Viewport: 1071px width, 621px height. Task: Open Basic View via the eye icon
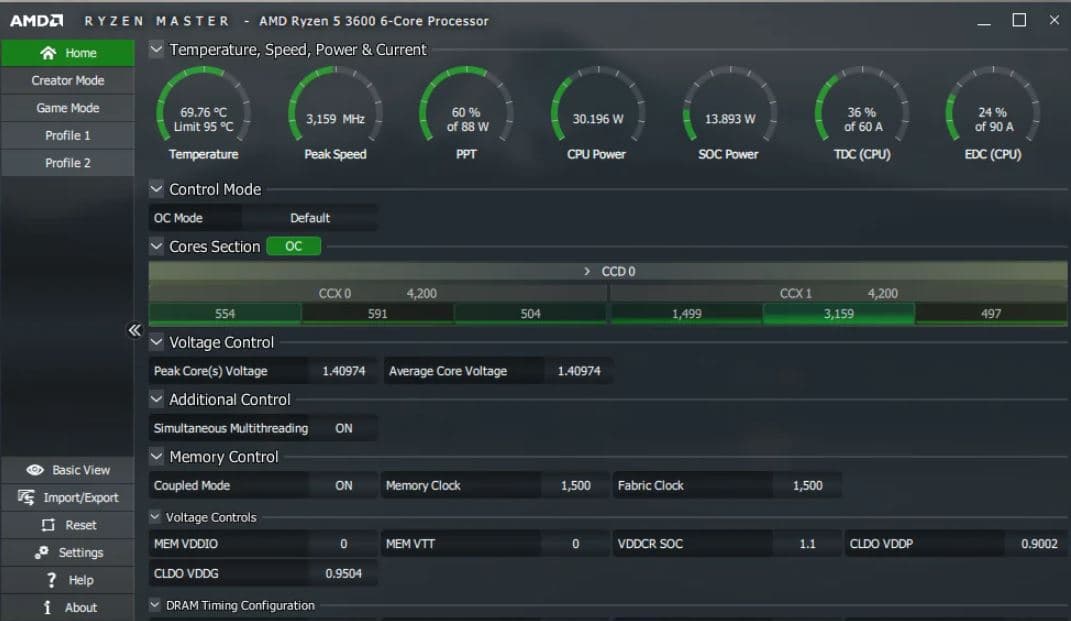click(x=35, y=470)
